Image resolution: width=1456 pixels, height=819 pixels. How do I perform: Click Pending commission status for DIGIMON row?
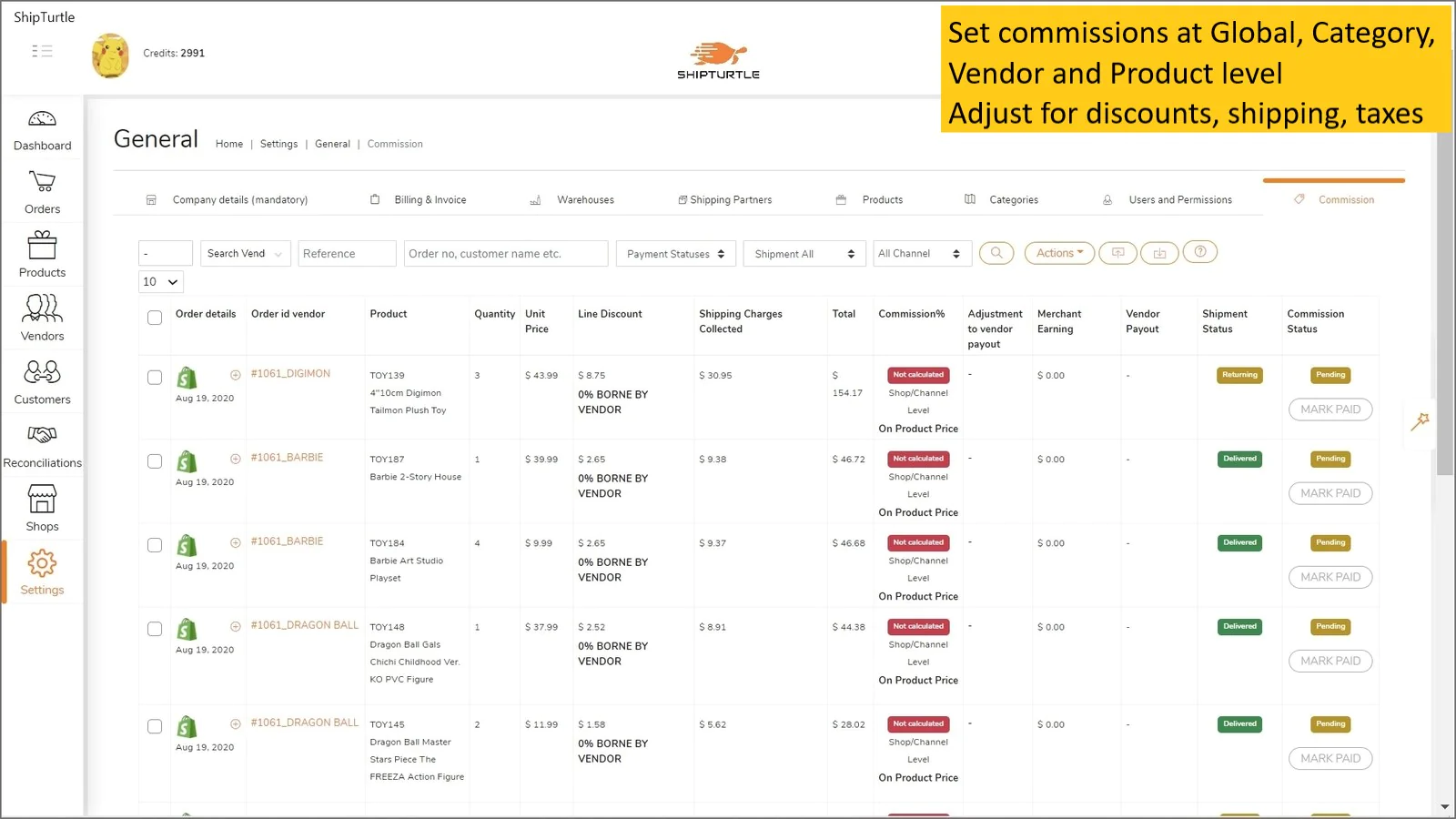[x=1330, y=375]
